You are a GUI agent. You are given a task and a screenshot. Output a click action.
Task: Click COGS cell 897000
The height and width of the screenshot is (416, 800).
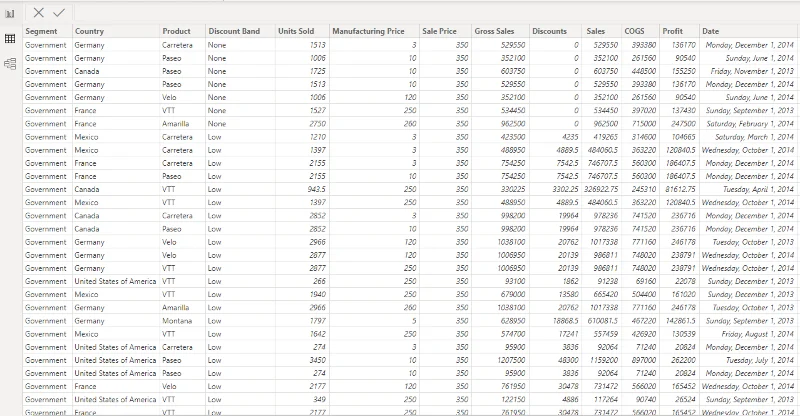(x=644, y=360)
